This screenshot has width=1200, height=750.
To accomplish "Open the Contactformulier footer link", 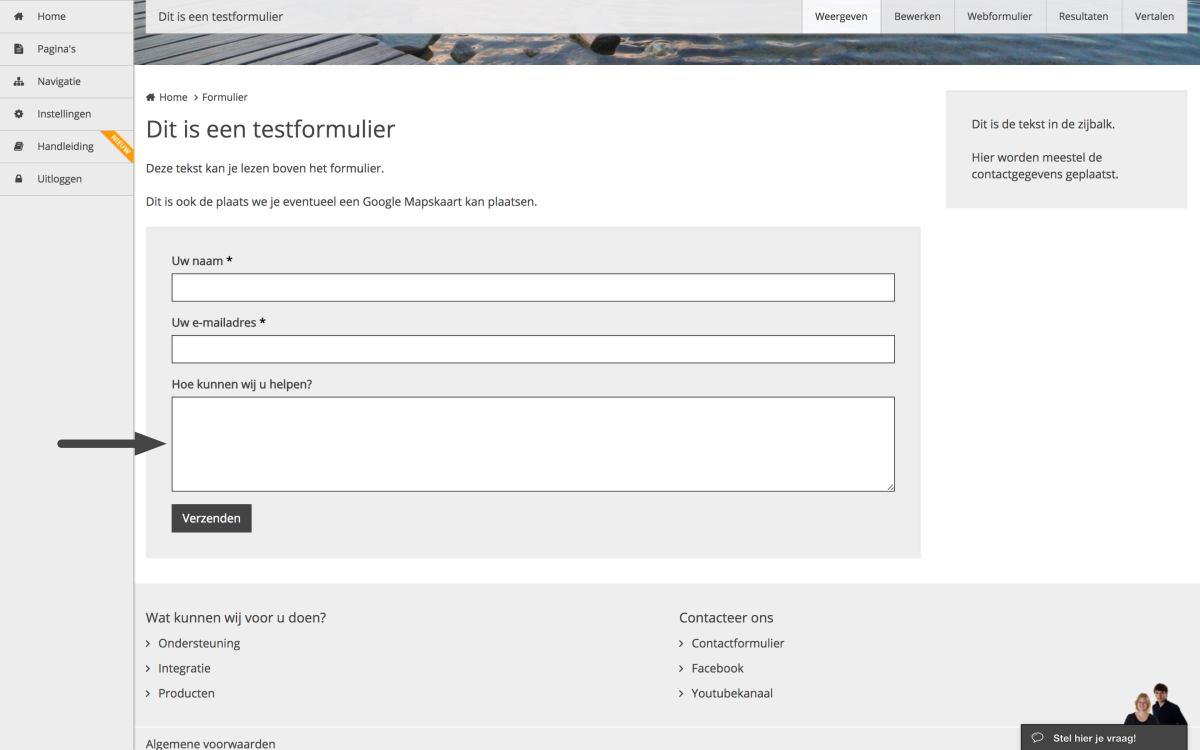I will [738, 643].
